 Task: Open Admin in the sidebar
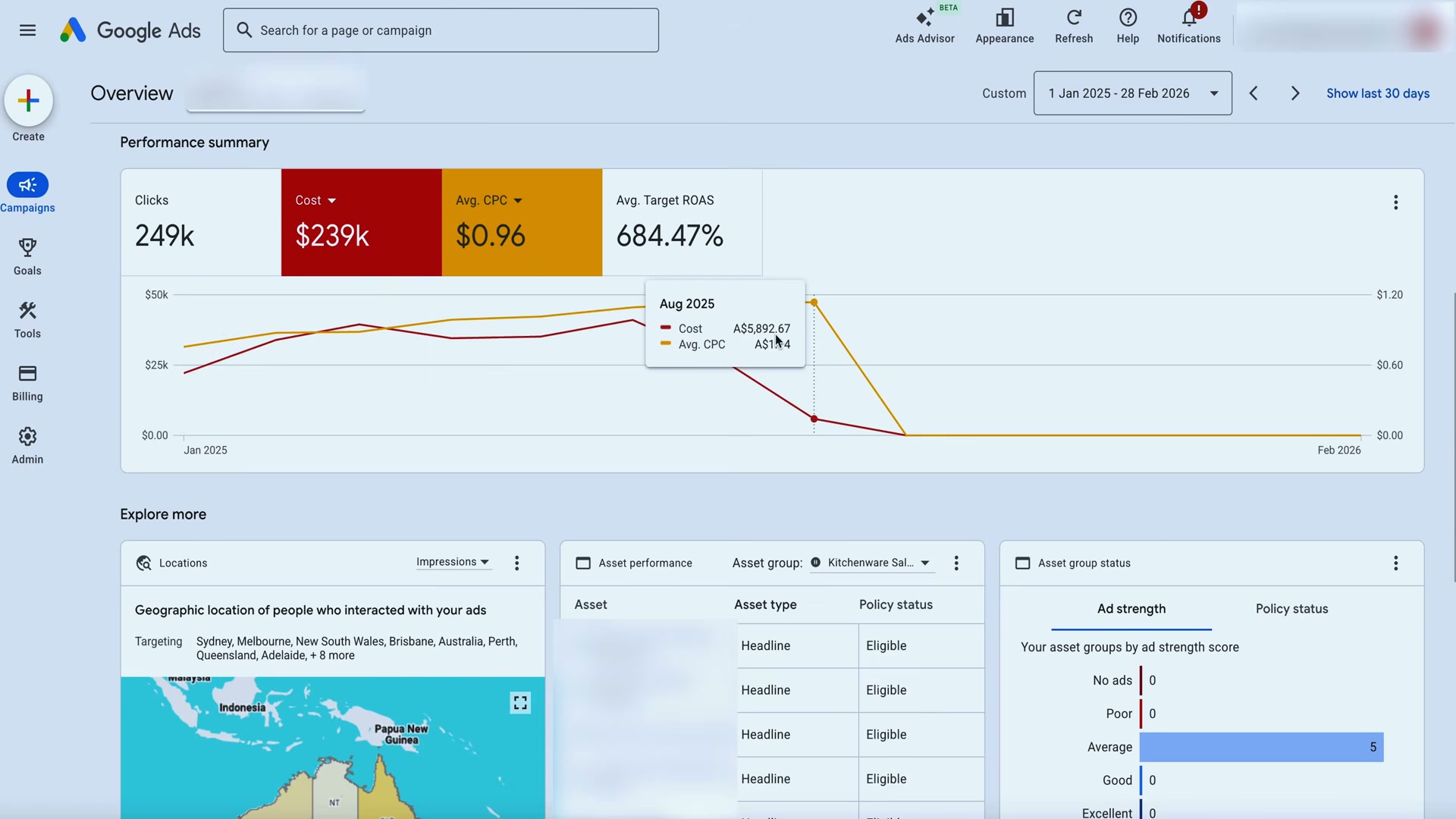coord(27,445)
